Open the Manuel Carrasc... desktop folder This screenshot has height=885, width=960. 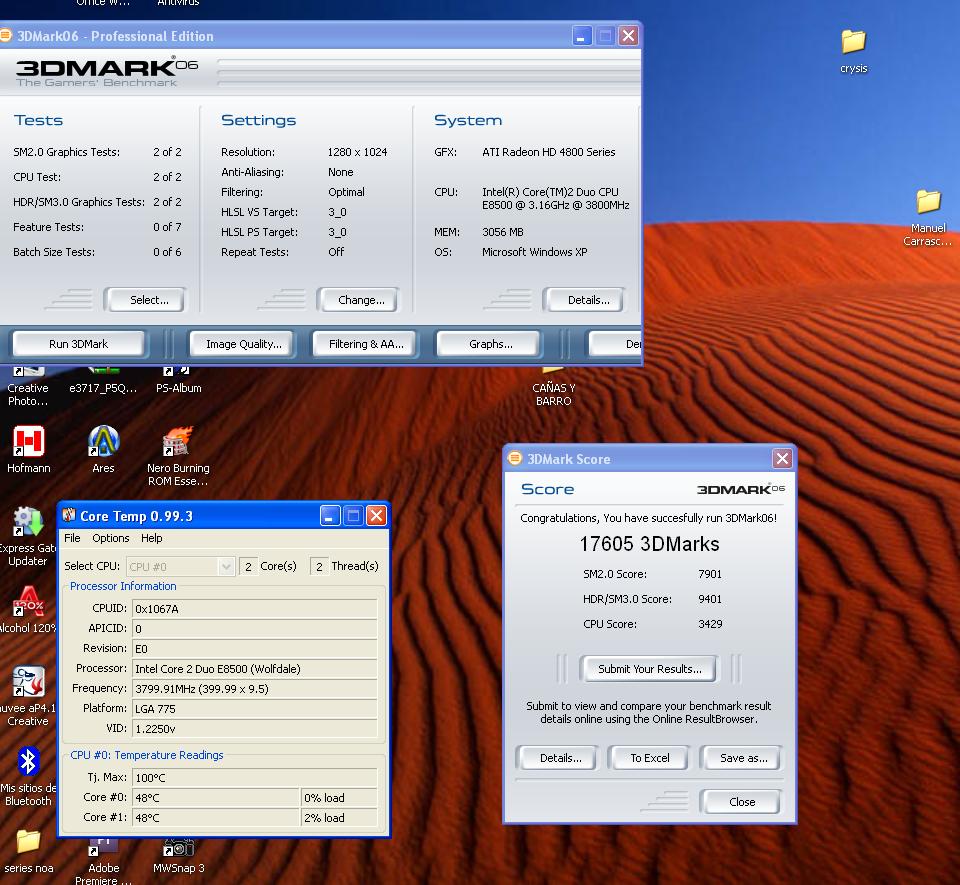point(928,203)
